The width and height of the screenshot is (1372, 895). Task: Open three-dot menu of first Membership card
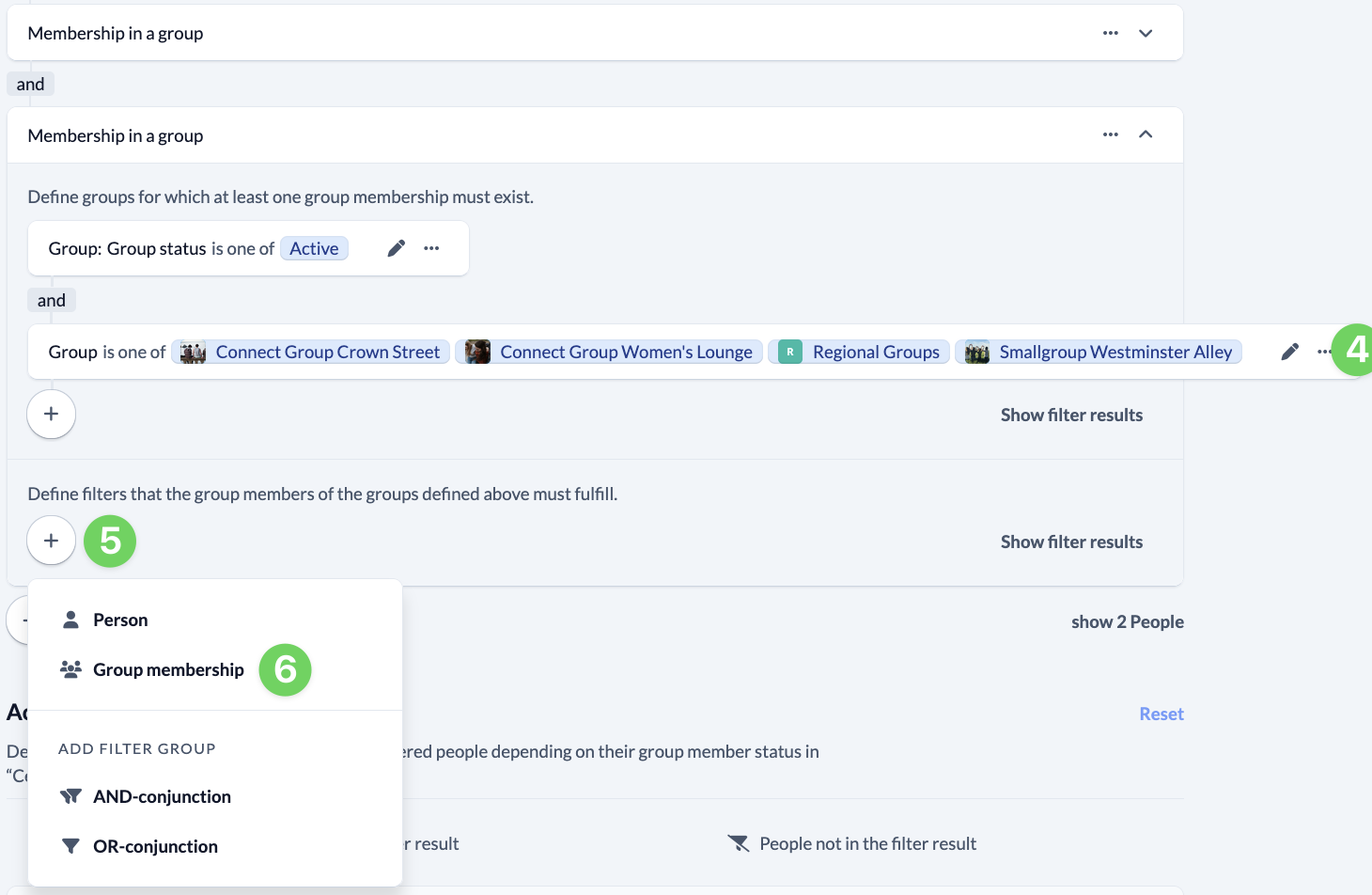(x=1110, y=33)
